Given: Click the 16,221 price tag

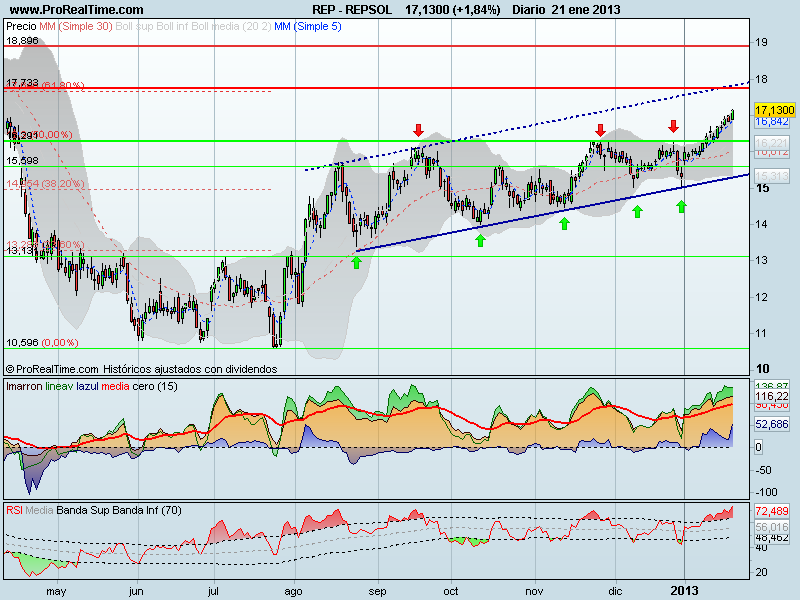Looking at the screenshot, I should tap(771, 143).
